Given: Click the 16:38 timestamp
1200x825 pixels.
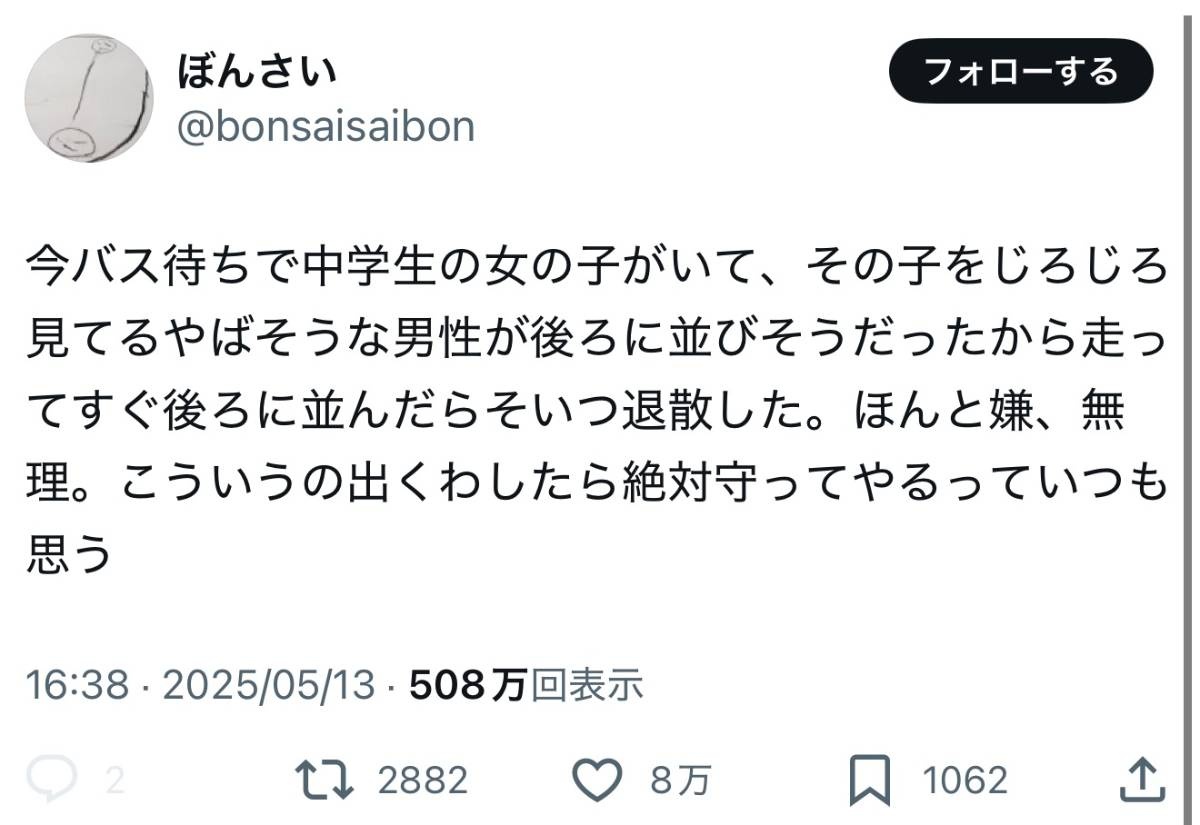Looking at the screenshot, I should (77, 686).
